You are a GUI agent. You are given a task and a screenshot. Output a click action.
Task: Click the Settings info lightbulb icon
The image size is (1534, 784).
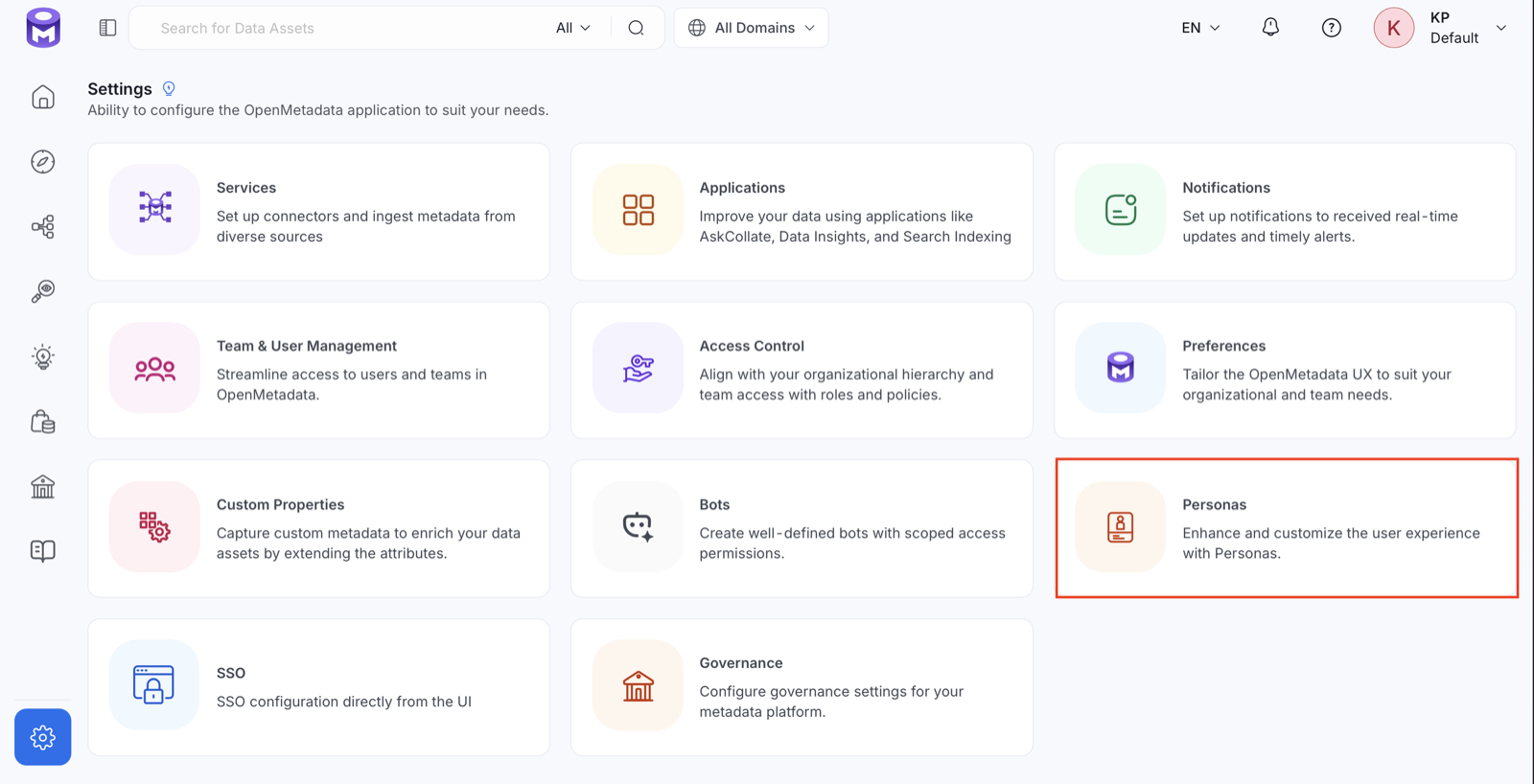coord(169,88)
